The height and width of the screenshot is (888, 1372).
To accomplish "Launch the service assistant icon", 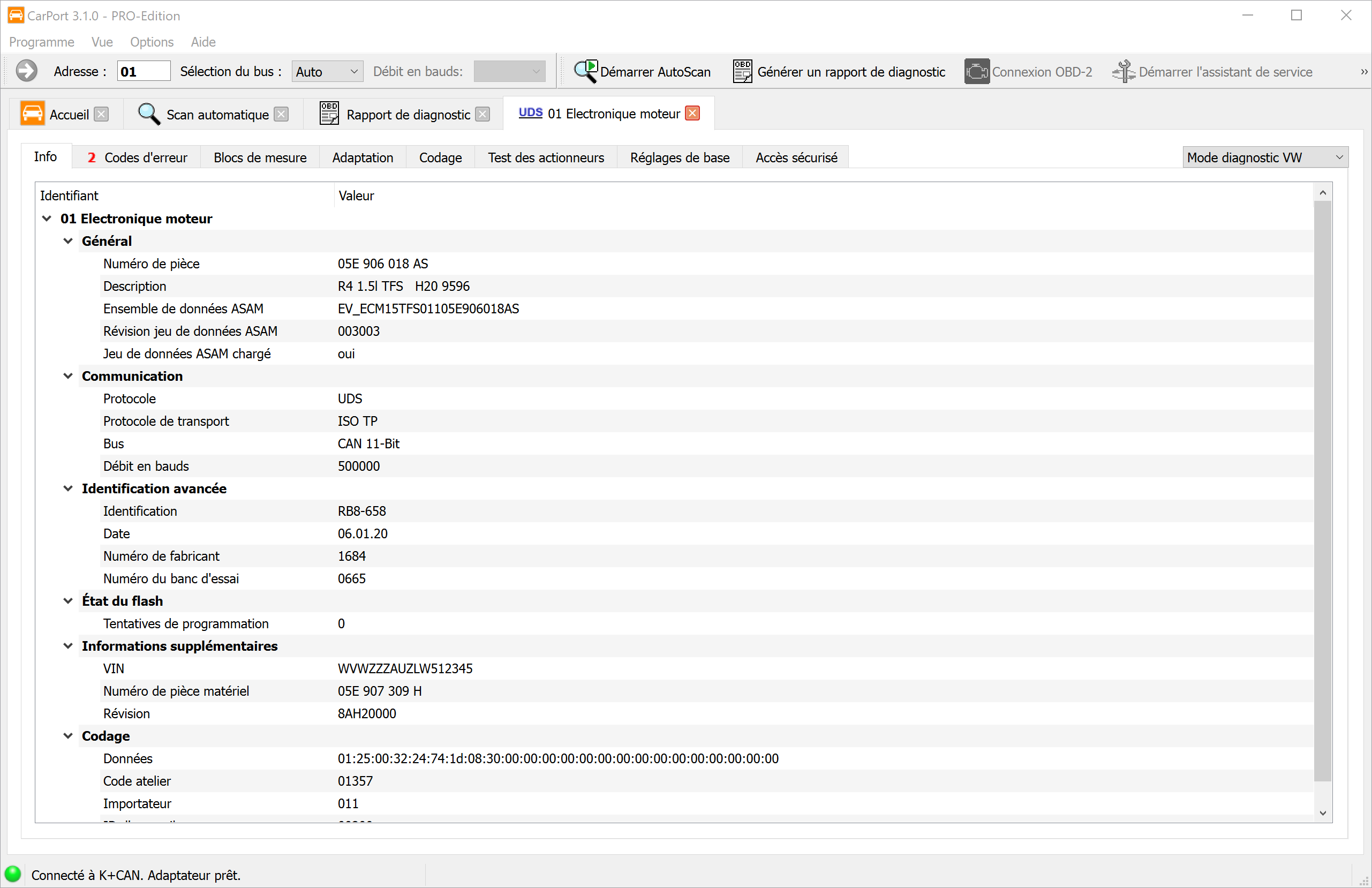I will (x=1123, y=71).
